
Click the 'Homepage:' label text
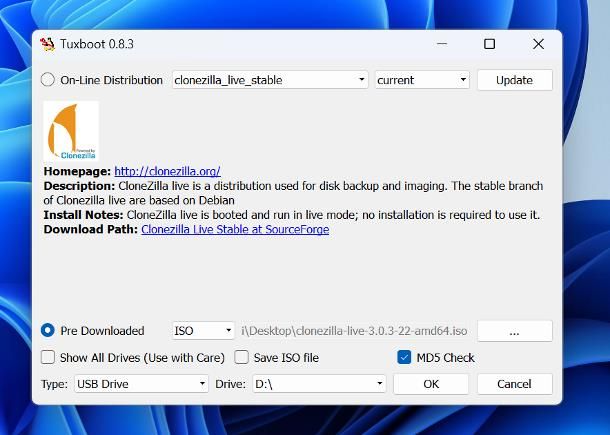[77, 171]
